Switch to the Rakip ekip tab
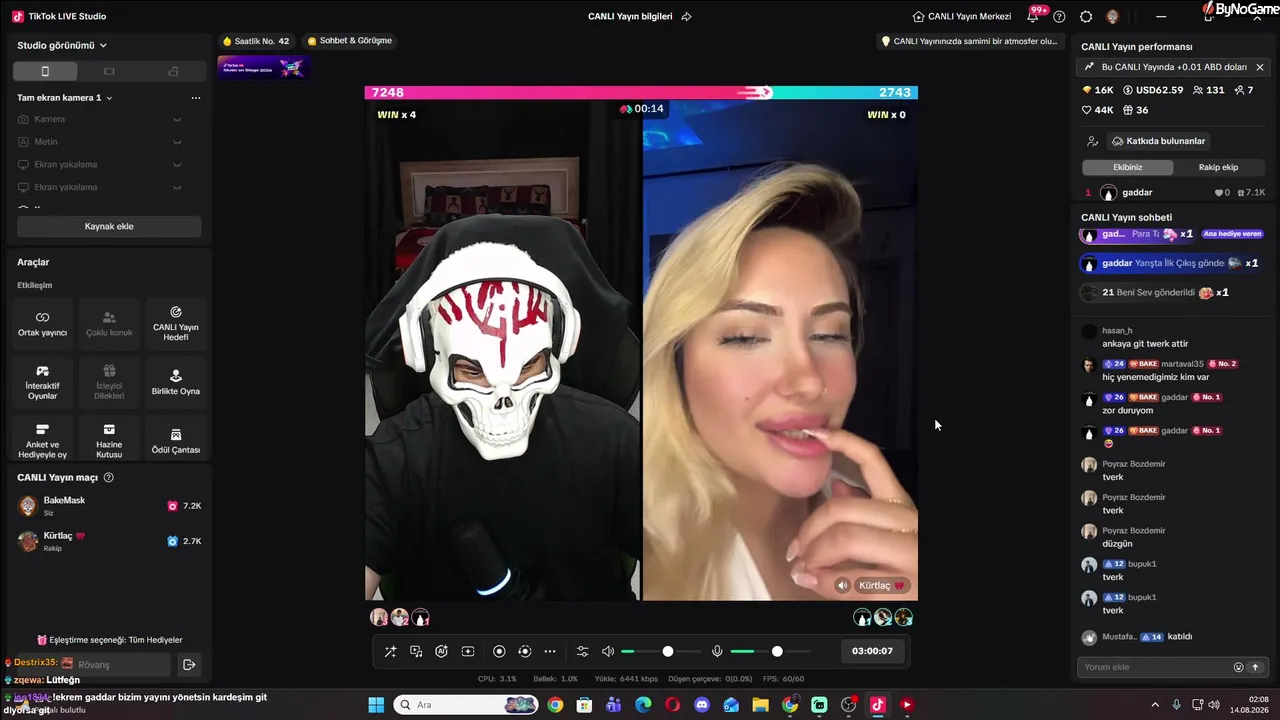Image resolution: width=1280 pixels, height=720 pixels. tap(1218, 167)
